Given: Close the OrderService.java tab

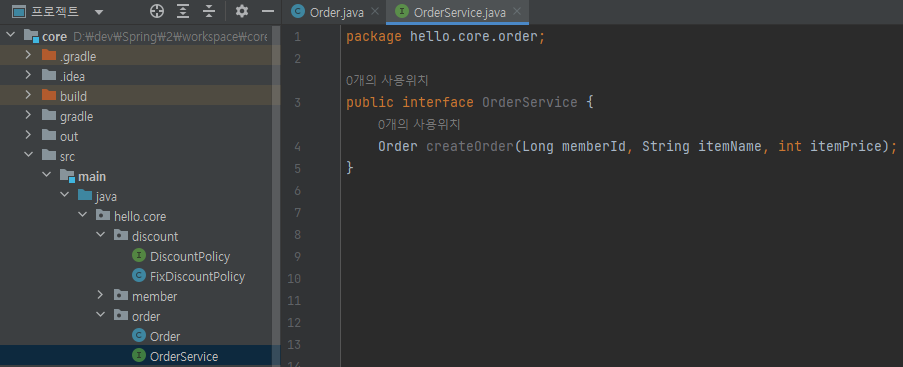Looking at the screenshot, I should [x=517, y=12].
